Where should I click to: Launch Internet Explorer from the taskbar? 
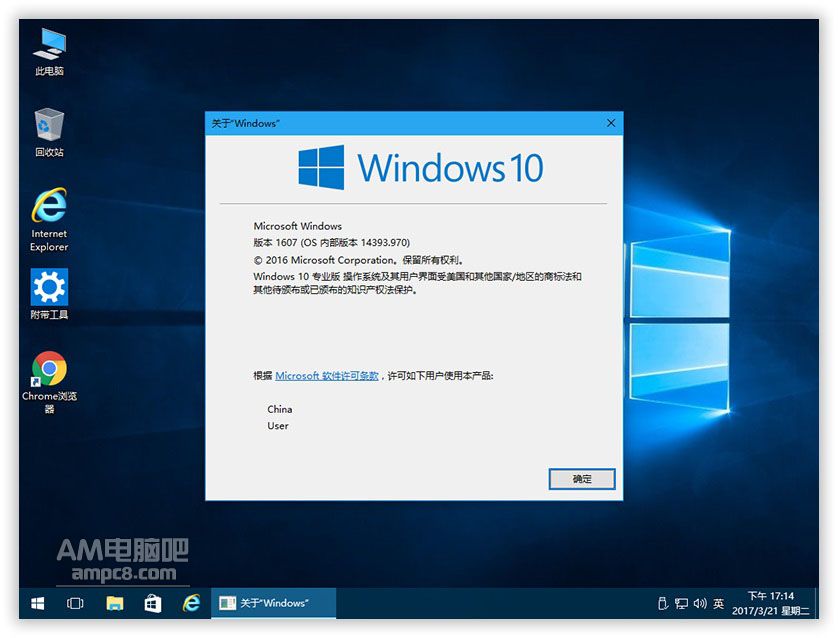click(191, 603)
